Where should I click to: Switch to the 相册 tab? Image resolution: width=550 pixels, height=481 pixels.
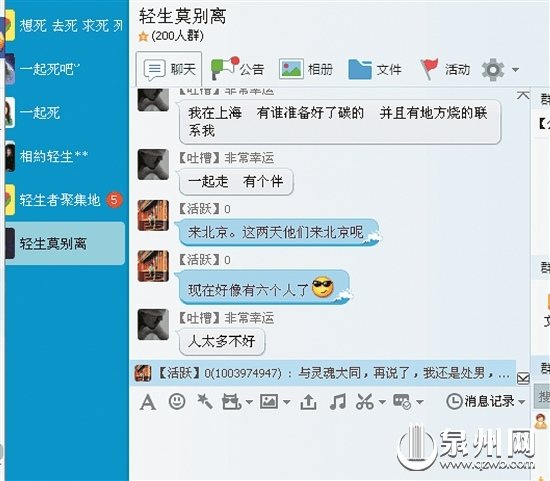pos(306,69)
